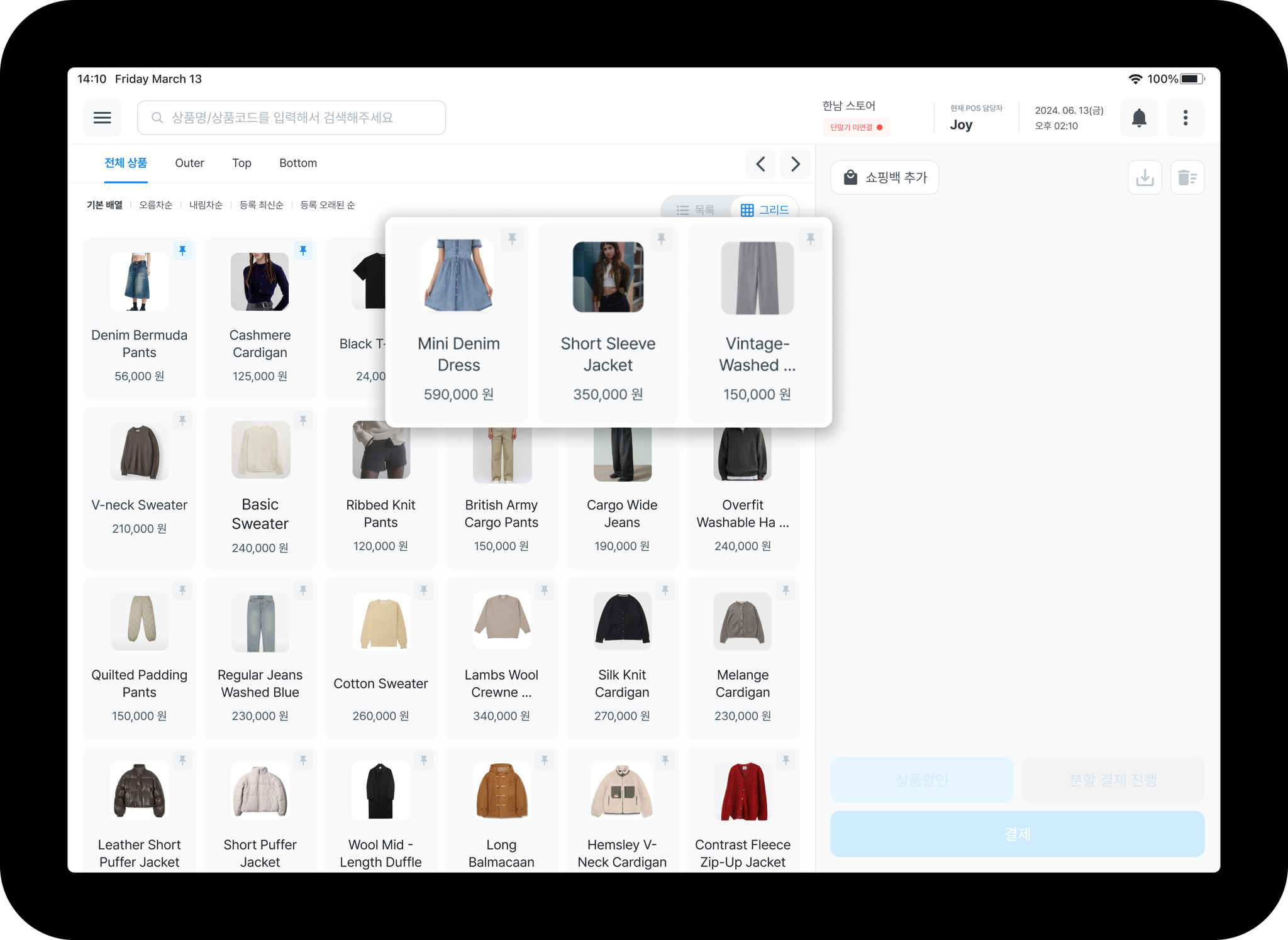Click the search magnifier icon

157,118
